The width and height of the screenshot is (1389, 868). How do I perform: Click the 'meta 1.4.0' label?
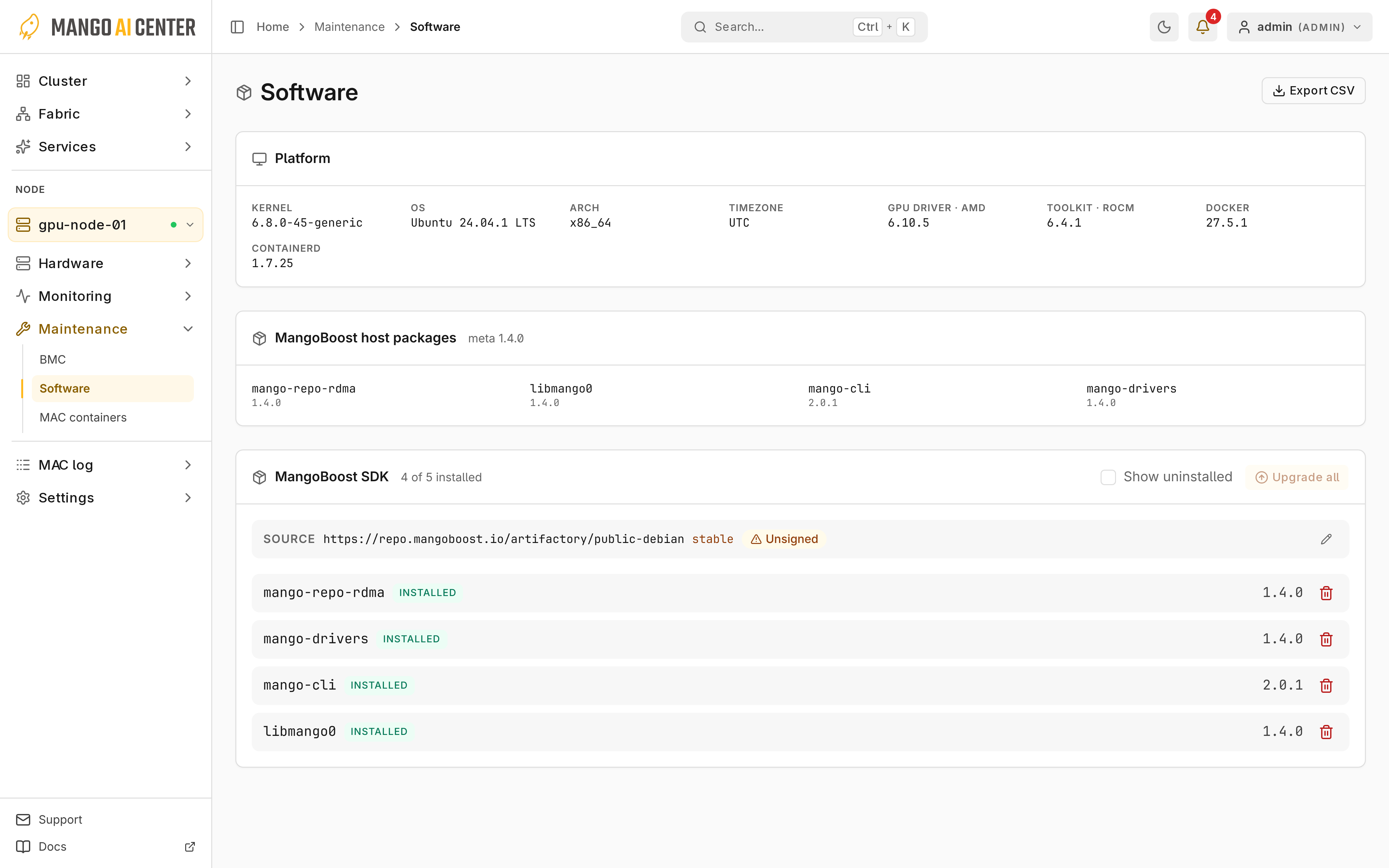pyautogui.click(x=496, y=338)
